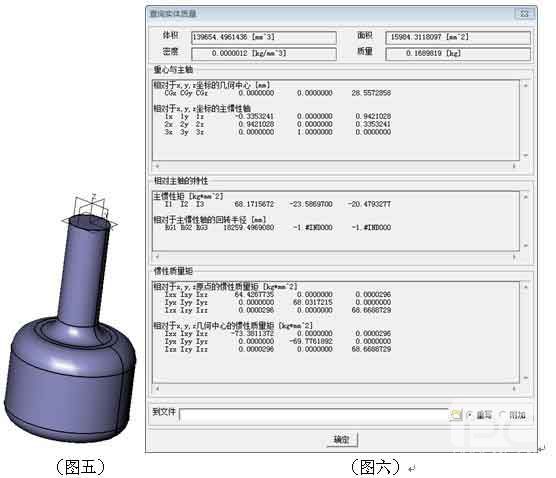Close the 查询实体质量 dialog
This screenshot has width=556, height=478.
[524, 14]
